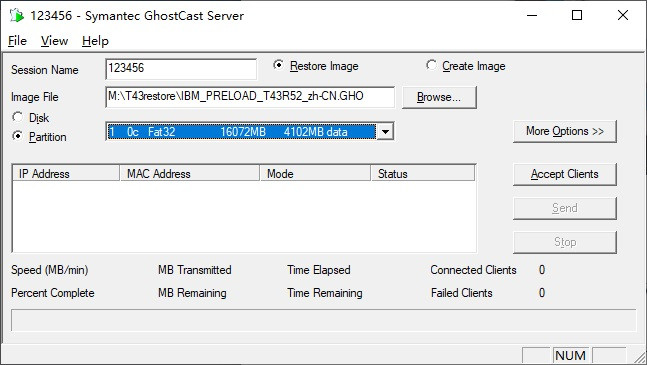Click the Accept Clients button
The image size is (647, 365).
[x=564, y=174]
